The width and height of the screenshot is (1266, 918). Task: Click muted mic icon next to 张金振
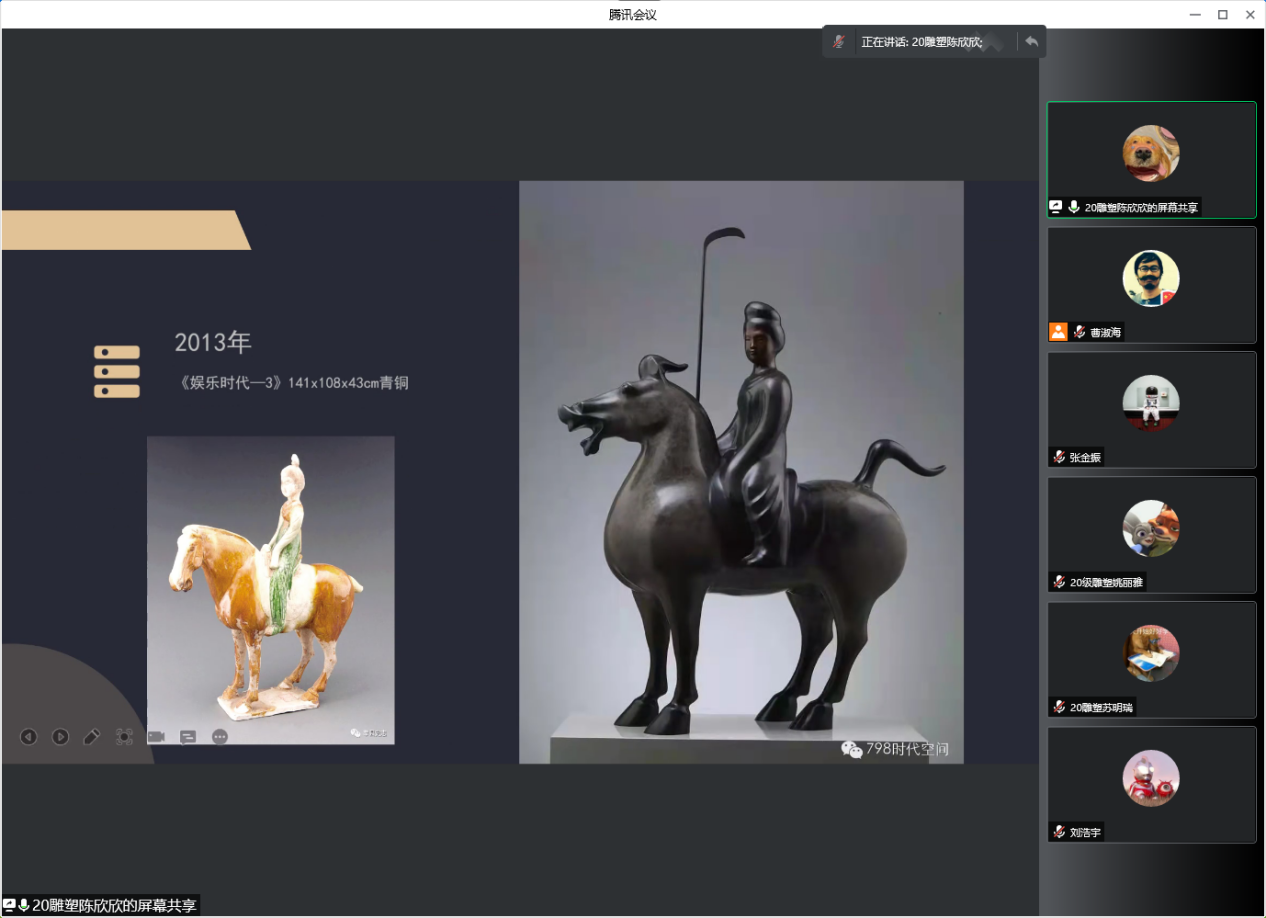(1059, 457)
